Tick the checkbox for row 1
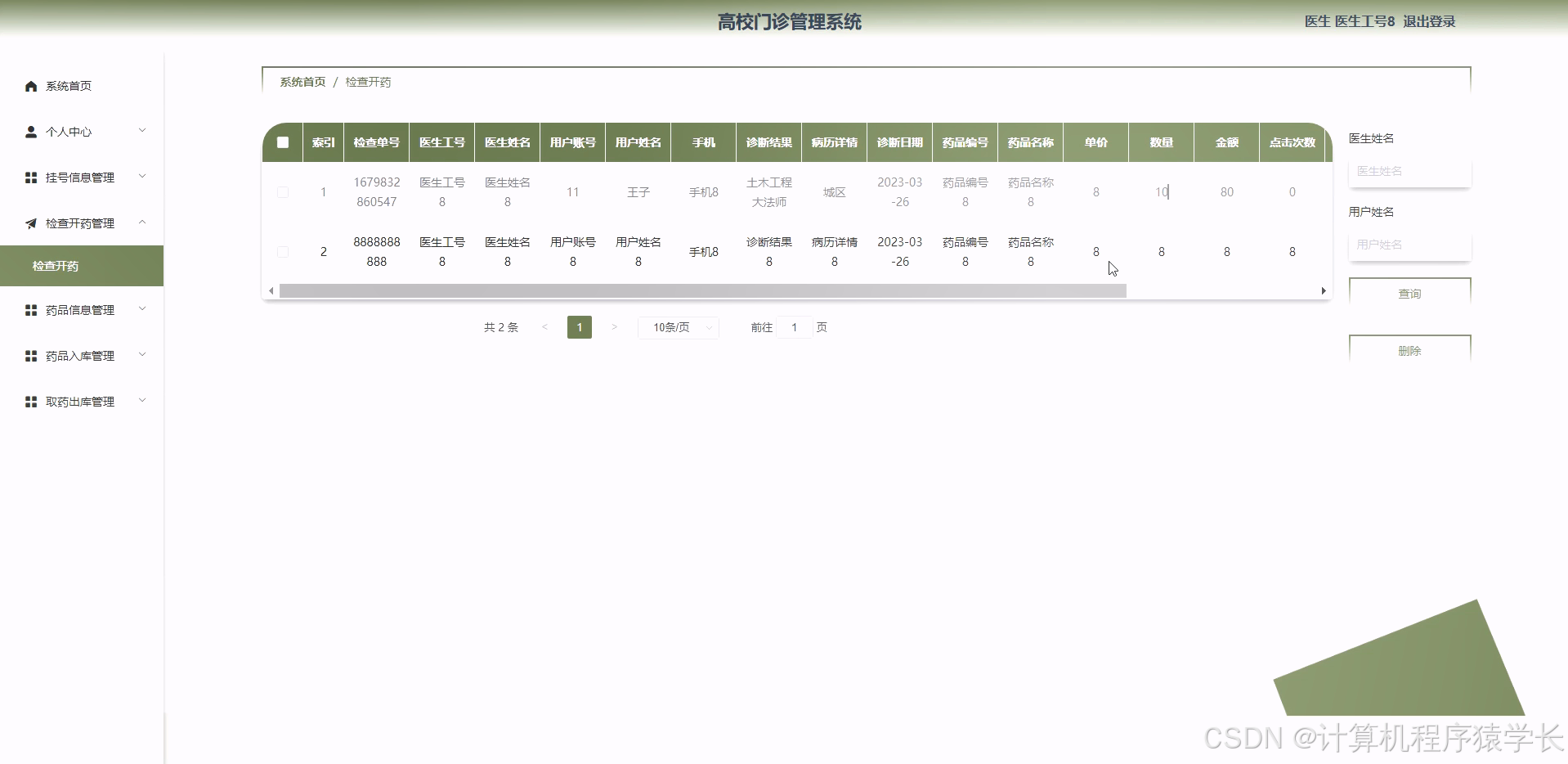The width and height of the screenshot is (1568, 764). tap(283, 192)
